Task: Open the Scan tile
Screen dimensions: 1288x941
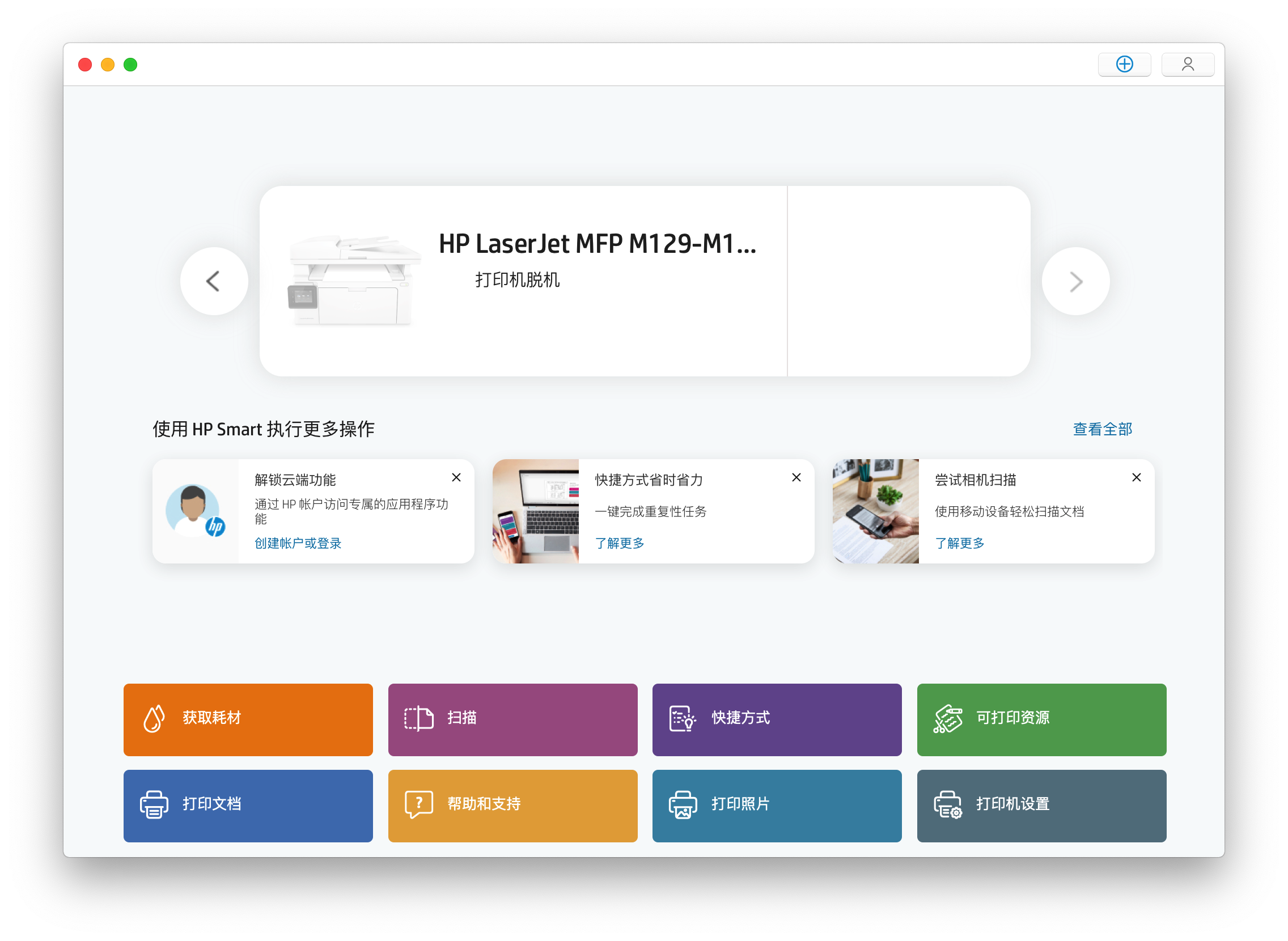Action: (x=512, y=719)
